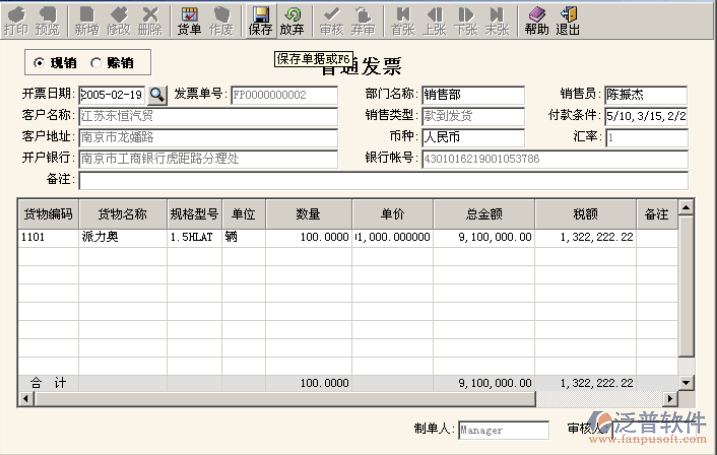Viewport: 717px width, 455px height.
Task: Click the table's vertical scrollbar down arrow
Action: pos(686,382)
